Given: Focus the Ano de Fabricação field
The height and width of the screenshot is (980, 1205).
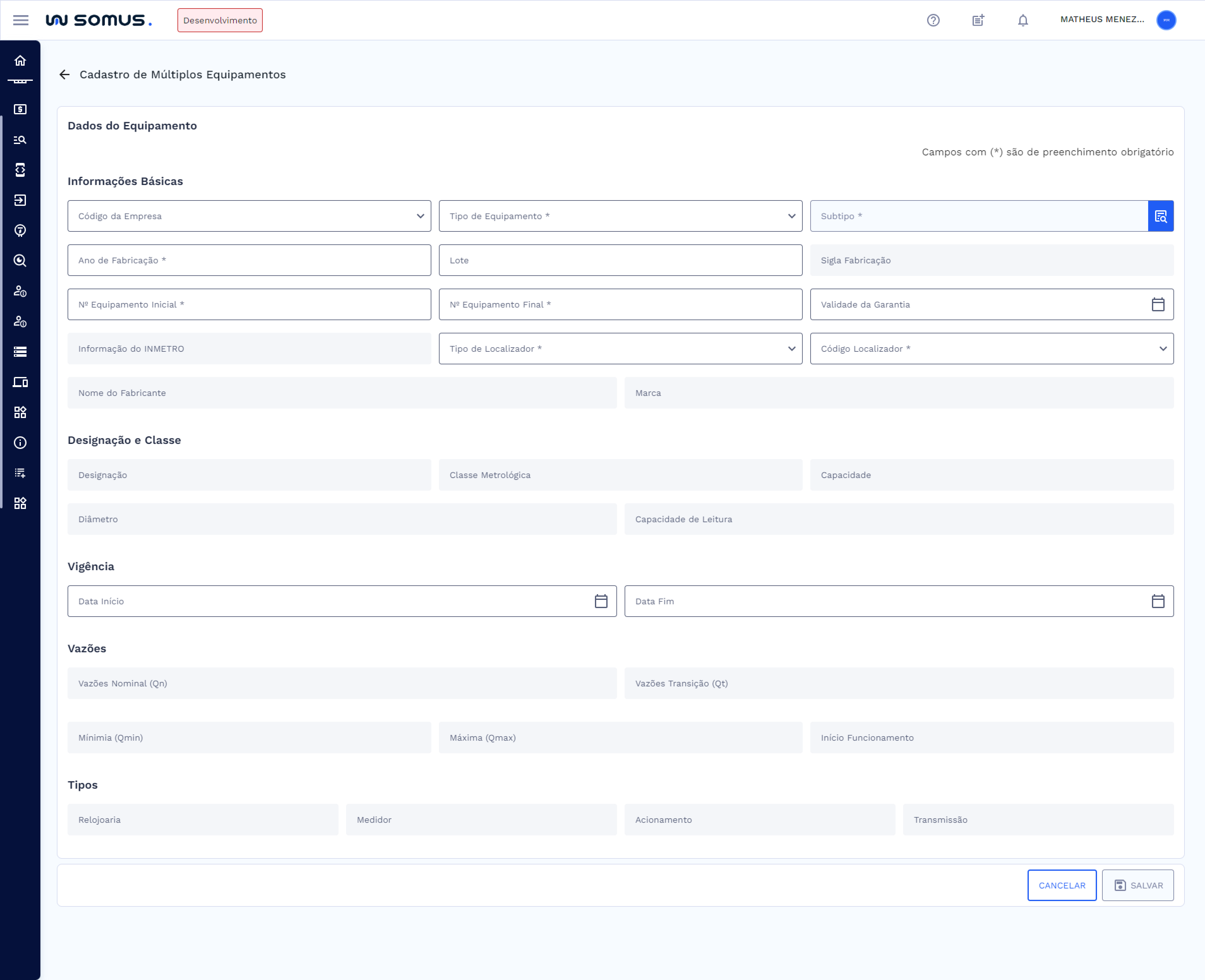Looking at the screenshot, I should coord(249,260).
